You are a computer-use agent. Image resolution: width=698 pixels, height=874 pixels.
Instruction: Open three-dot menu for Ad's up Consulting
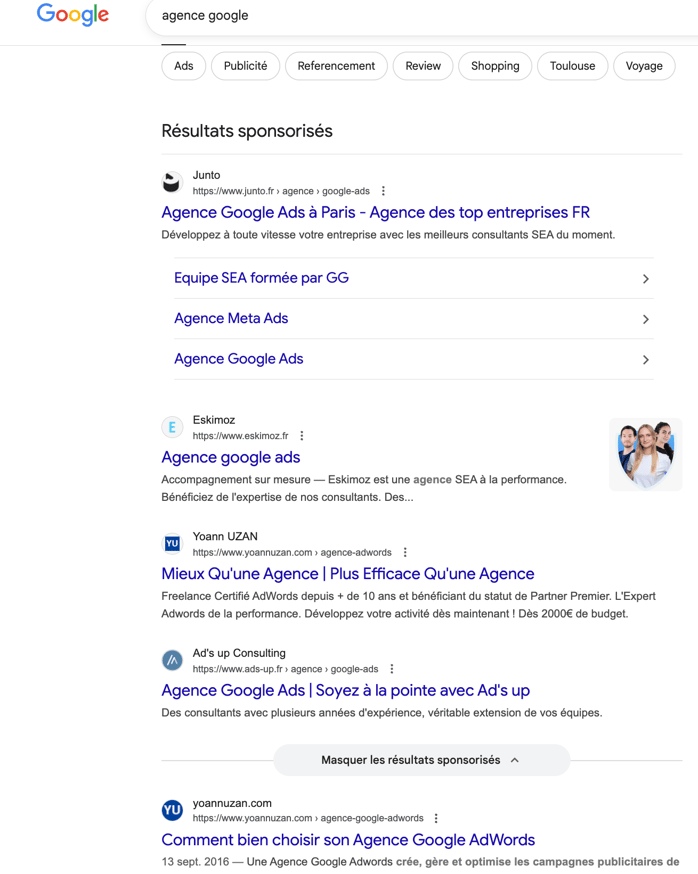pos(392,669)
